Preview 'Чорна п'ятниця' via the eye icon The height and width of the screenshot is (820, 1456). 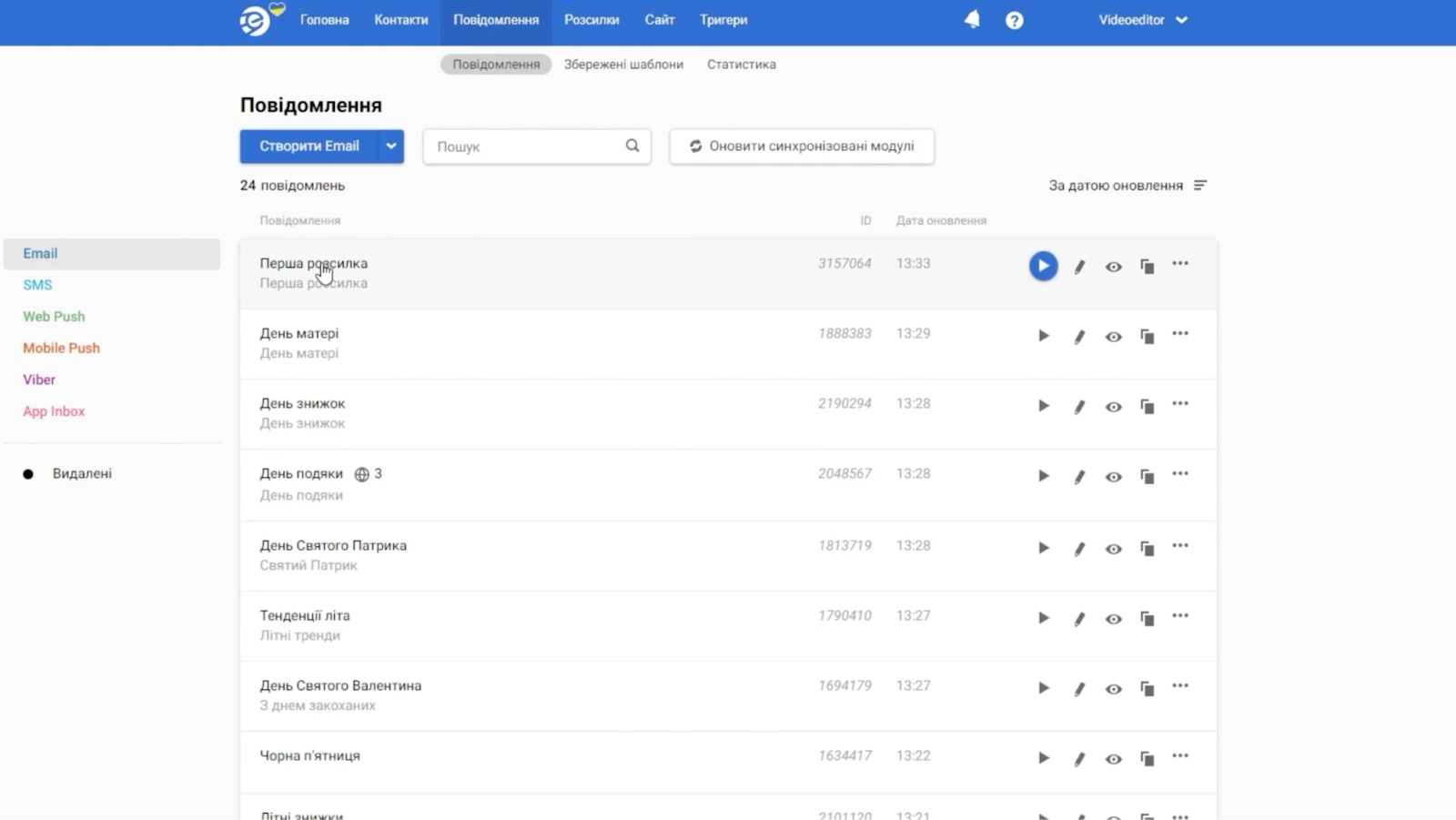(1113, 759)
